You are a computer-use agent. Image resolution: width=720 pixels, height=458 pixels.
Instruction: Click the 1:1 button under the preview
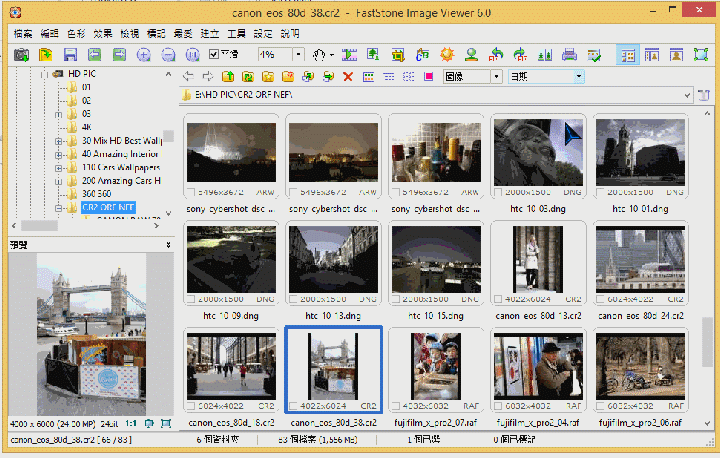coord(131,424)
